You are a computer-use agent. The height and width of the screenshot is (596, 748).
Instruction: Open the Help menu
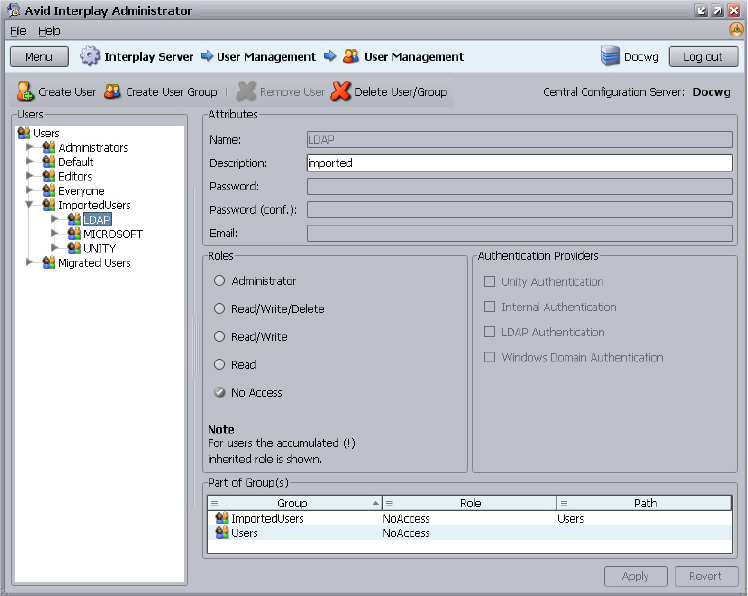49,31
